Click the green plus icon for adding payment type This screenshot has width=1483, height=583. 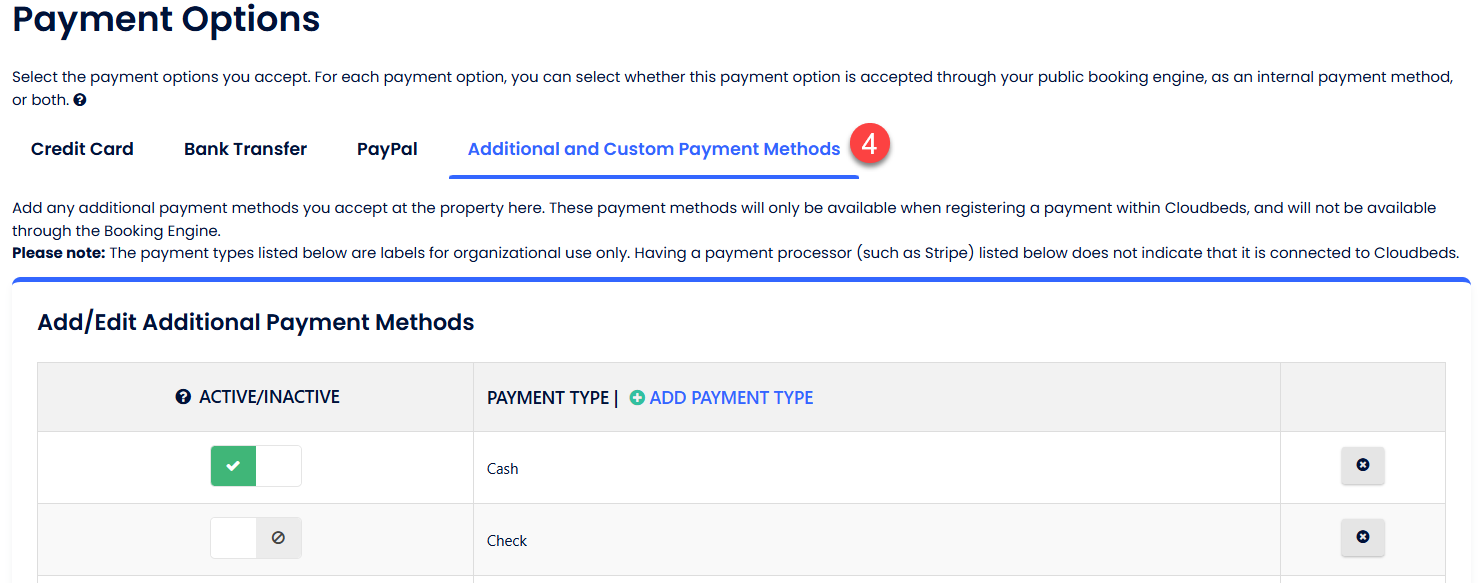(x=637, y=398)
